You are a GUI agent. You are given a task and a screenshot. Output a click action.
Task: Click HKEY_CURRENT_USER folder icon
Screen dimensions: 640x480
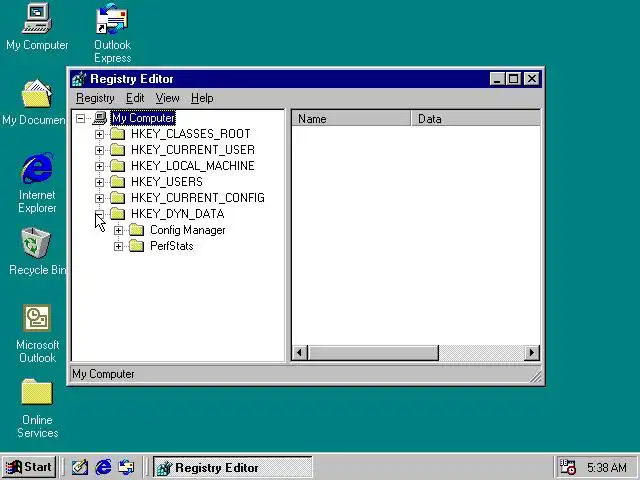[x=118, y=150]
